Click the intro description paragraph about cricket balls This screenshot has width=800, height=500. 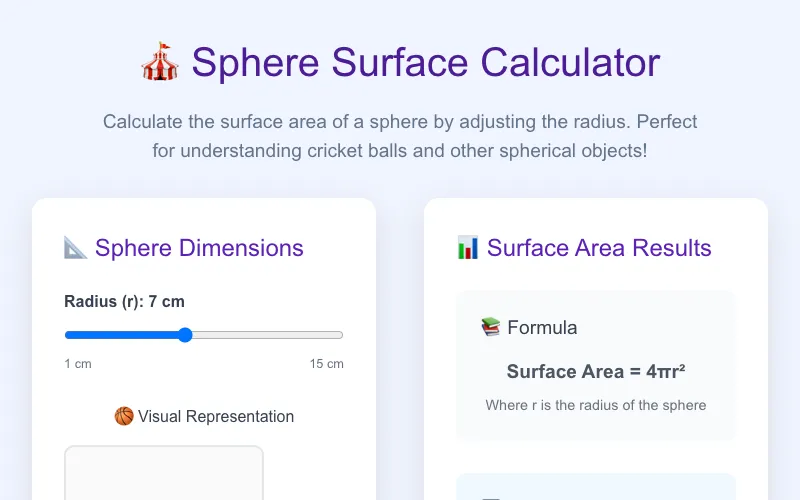pyautogui.click(x=400, y=136)
